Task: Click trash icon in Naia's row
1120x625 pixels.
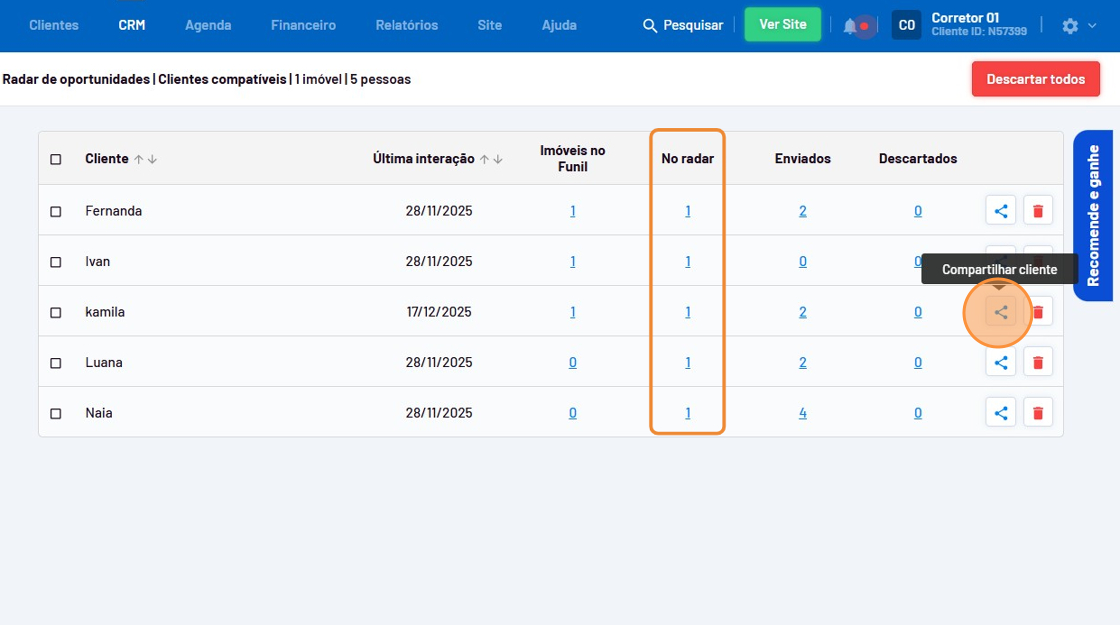Action: (1038, 412)
